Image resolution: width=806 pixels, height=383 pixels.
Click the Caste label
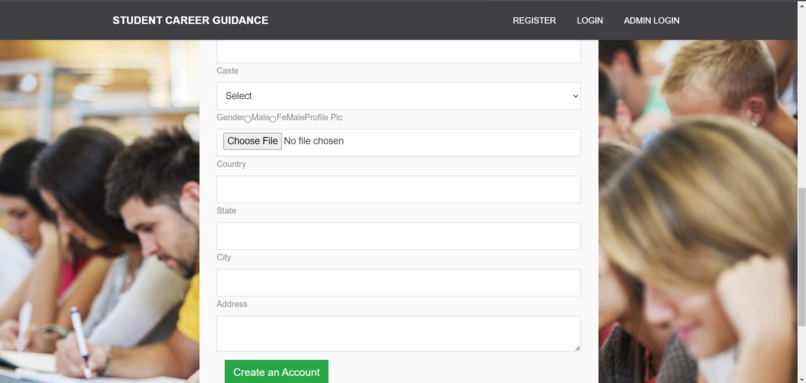pos(227,71)
